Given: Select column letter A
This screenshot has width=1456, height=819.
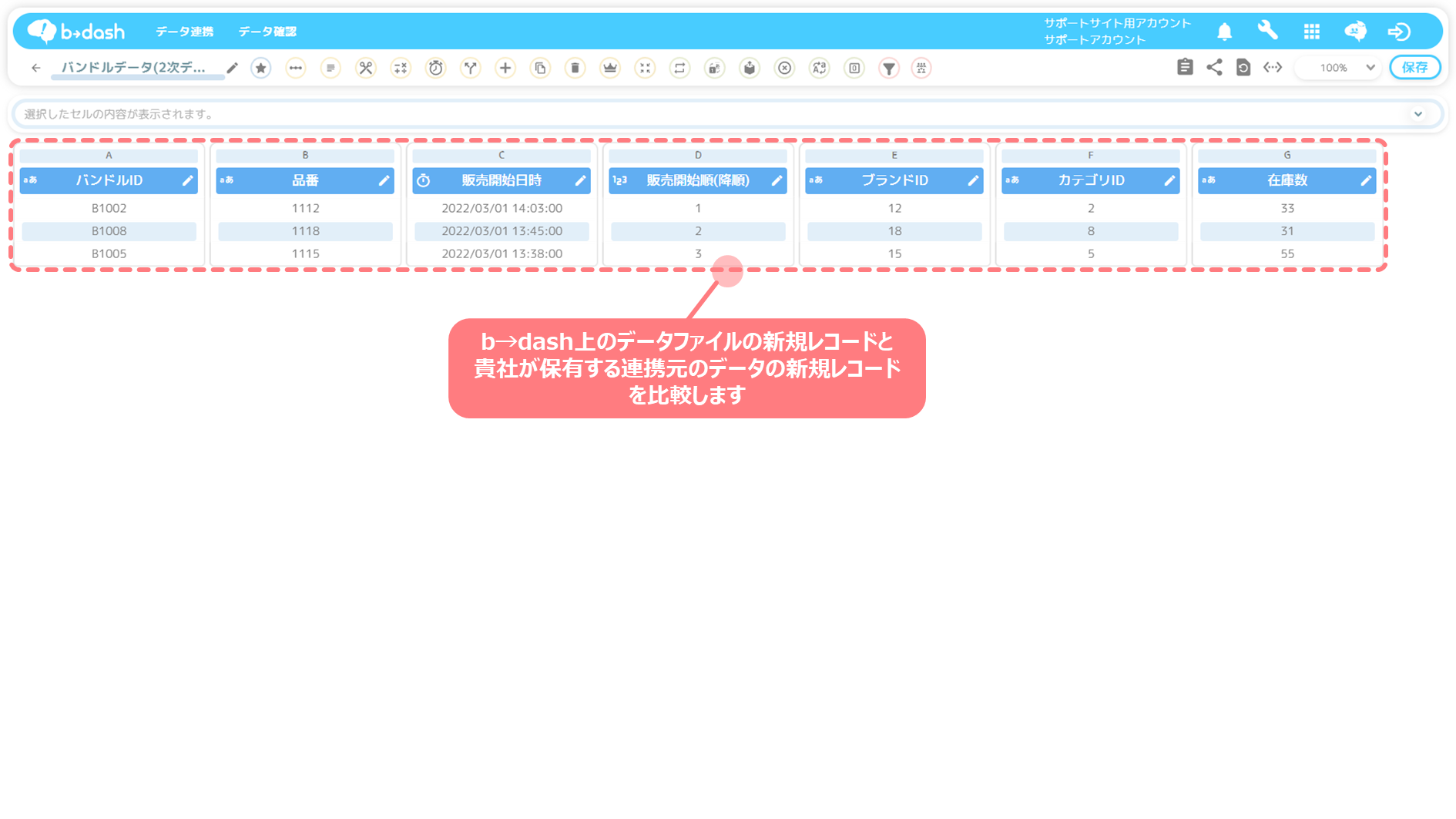Looking at the screenshot, I should click(109, 156).
